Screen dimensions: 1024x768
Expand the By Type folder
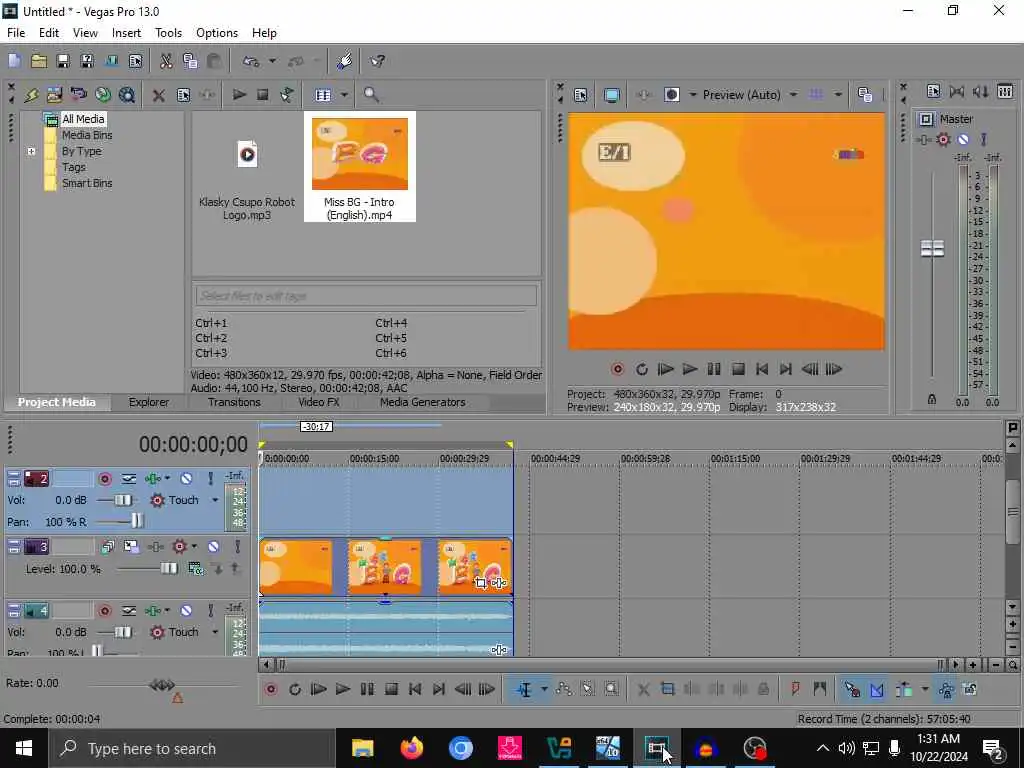[31, 151]
